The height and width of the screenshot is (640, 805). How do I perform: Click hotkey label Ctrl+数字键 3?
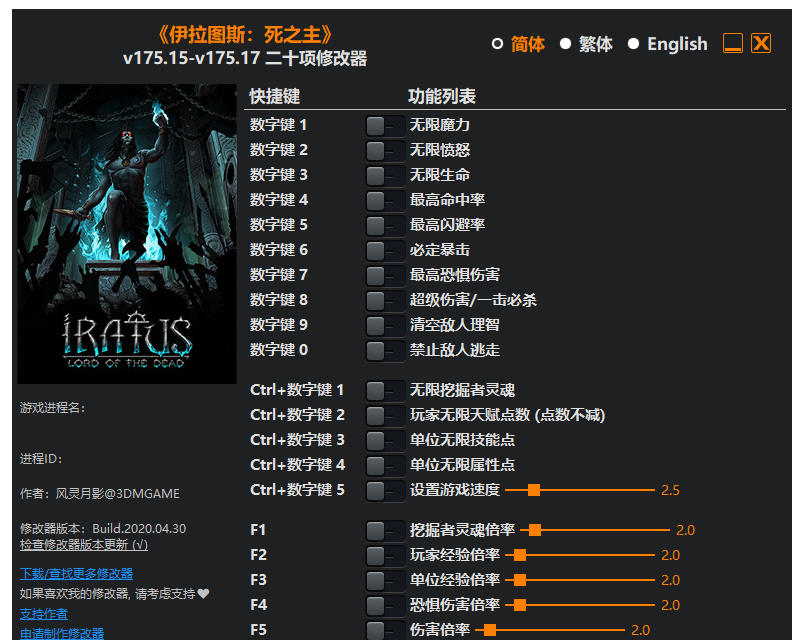point(297,440)
